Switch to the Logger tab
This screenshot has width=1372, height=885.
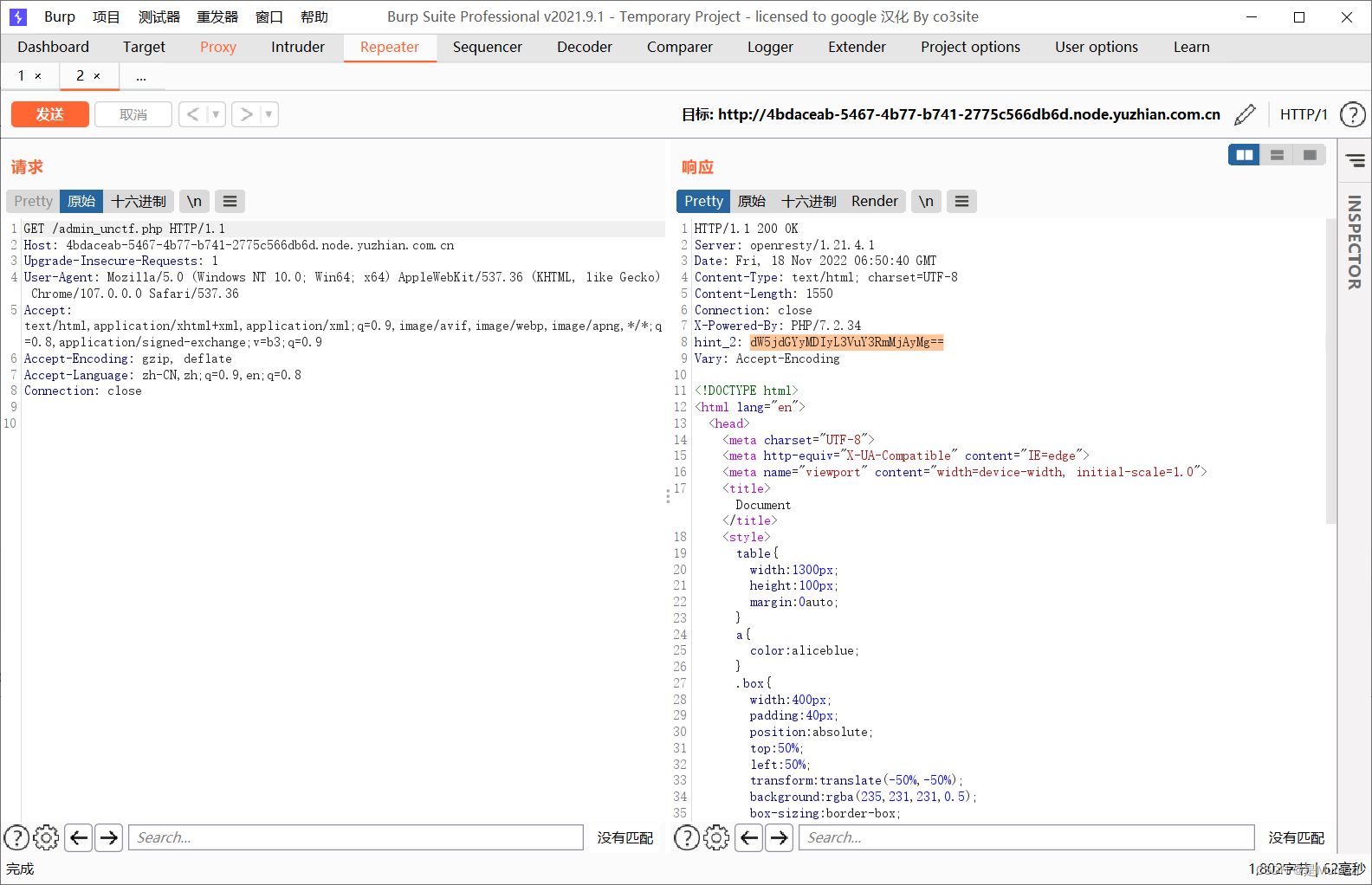770,47
